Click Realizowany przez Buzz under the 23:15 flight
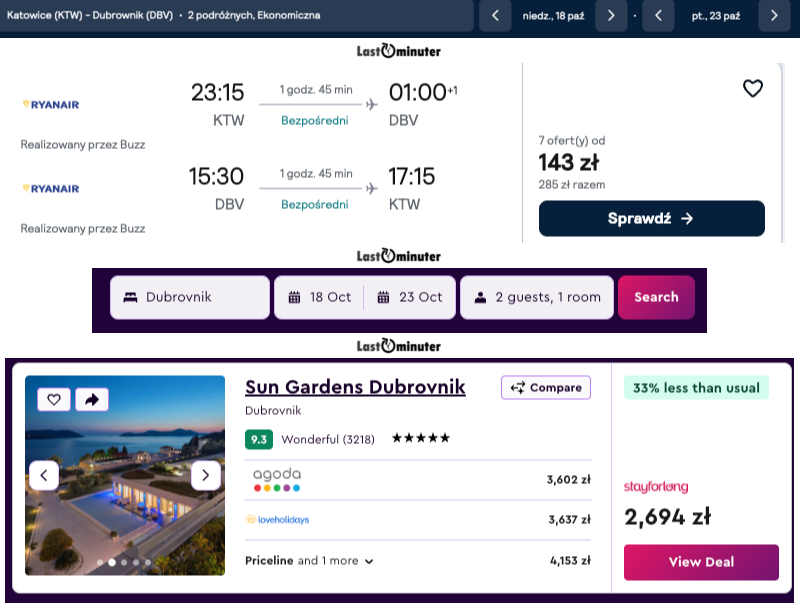The height and width of the screenshot is (603, 800). coord(83,145)
